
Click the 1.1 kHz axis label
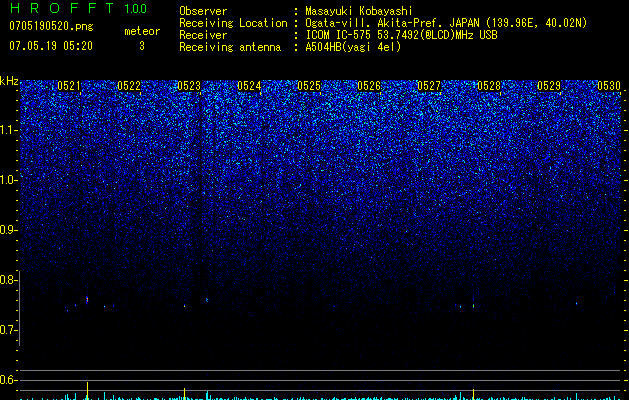click(8, 130)
